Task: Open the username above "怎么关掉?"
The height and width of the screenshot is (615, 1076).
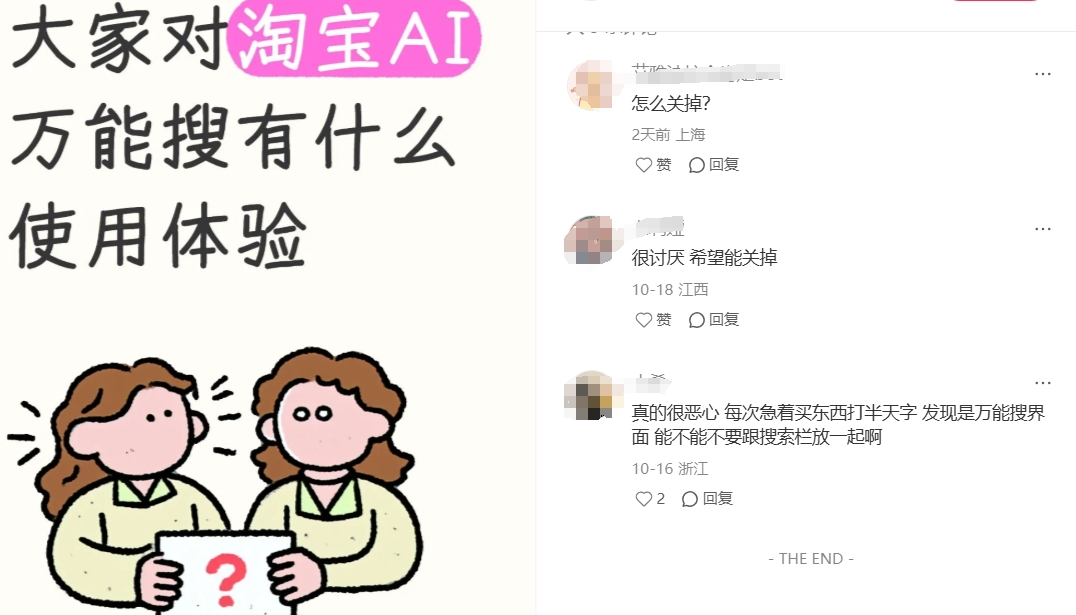Action: click(706, 72)
